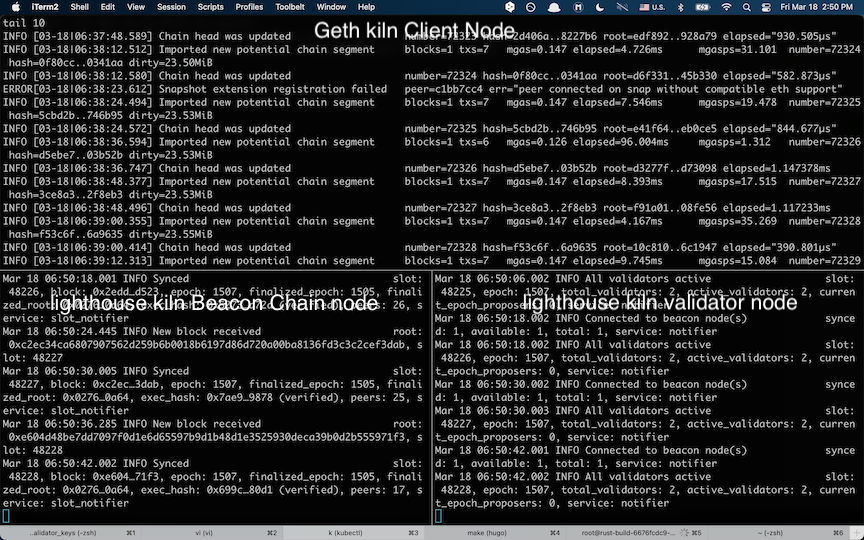This screenshot has height=540, width=864.
Task: Switch to the ..alidator_keys (-zsh) tab
Action: 71,533
